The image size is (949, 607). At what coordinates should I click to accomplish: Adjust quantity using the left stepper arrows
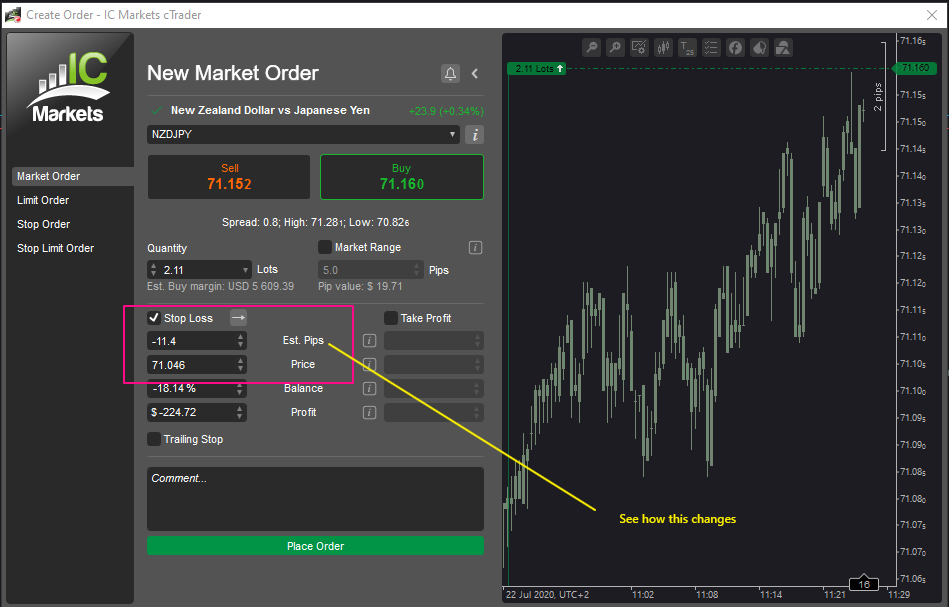click(153, 270)
